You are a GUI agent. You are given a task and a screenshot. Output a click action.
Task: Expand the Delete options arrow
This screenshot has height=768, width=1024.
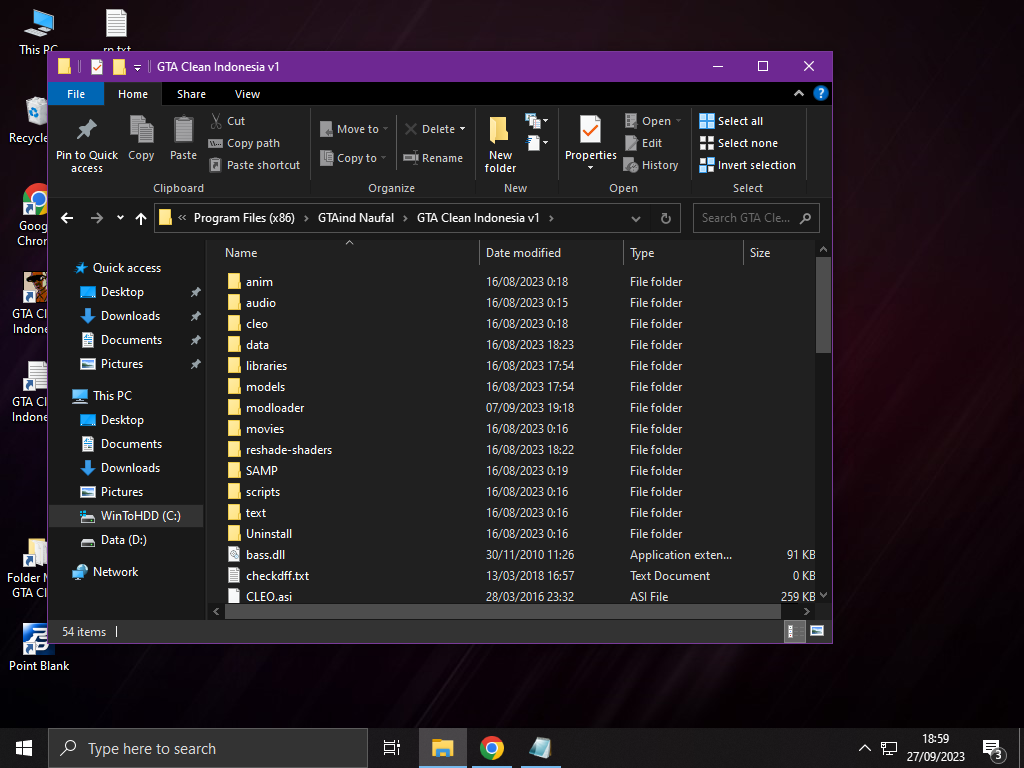pos(462,129)
